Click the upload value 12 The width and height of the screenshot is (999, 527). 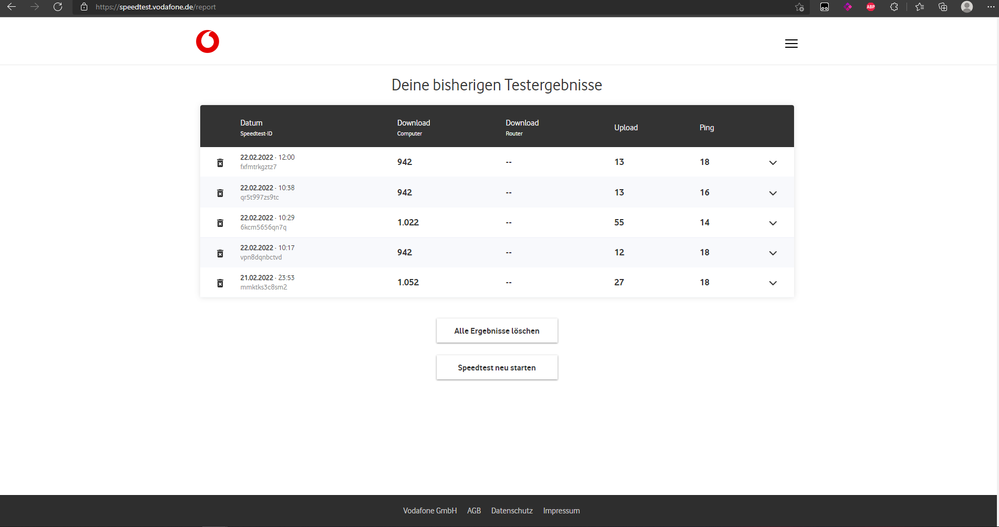tap(619, 252)
